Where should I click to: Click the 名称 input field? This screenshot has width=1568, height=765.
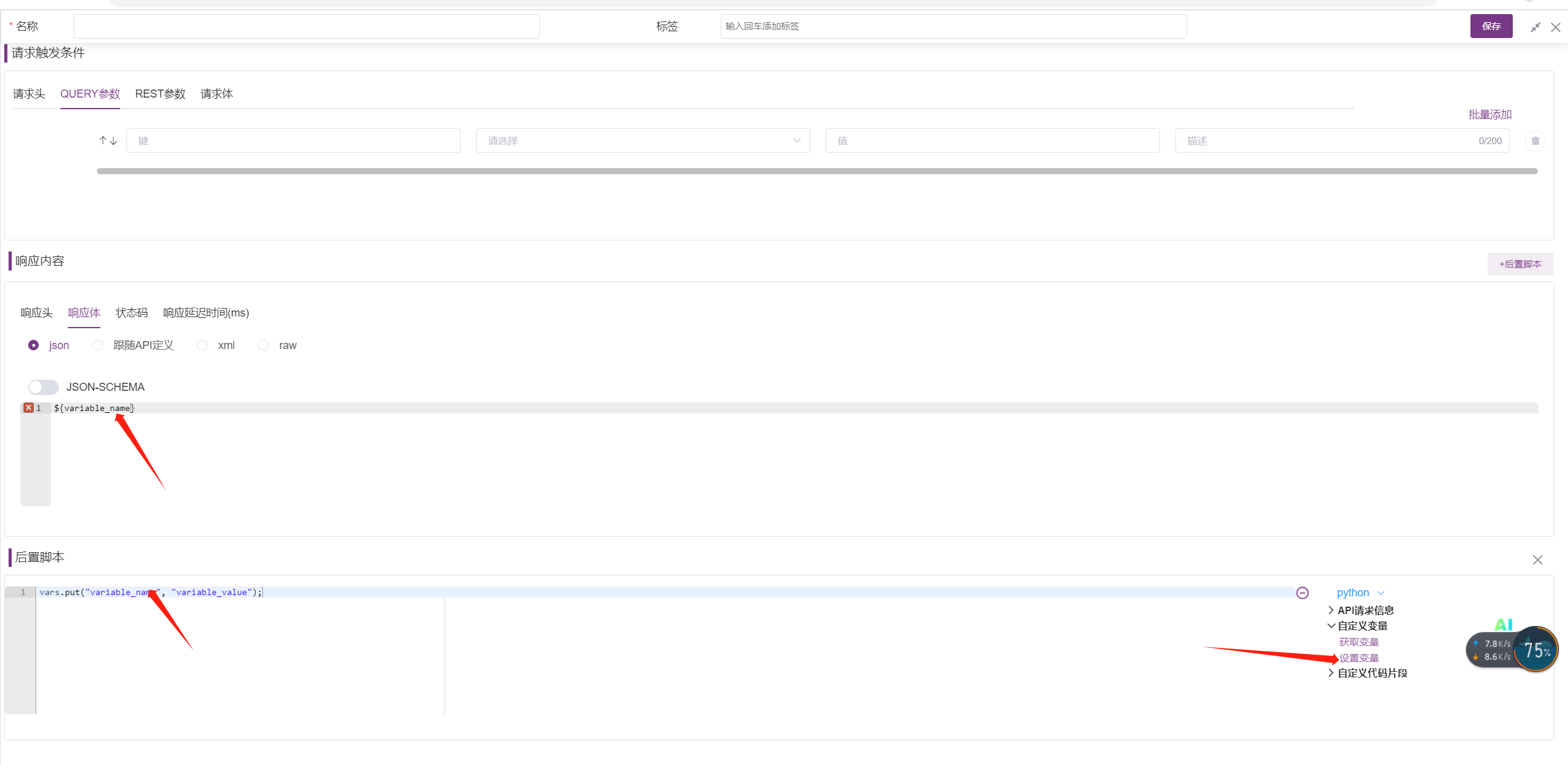click(306, 26)
